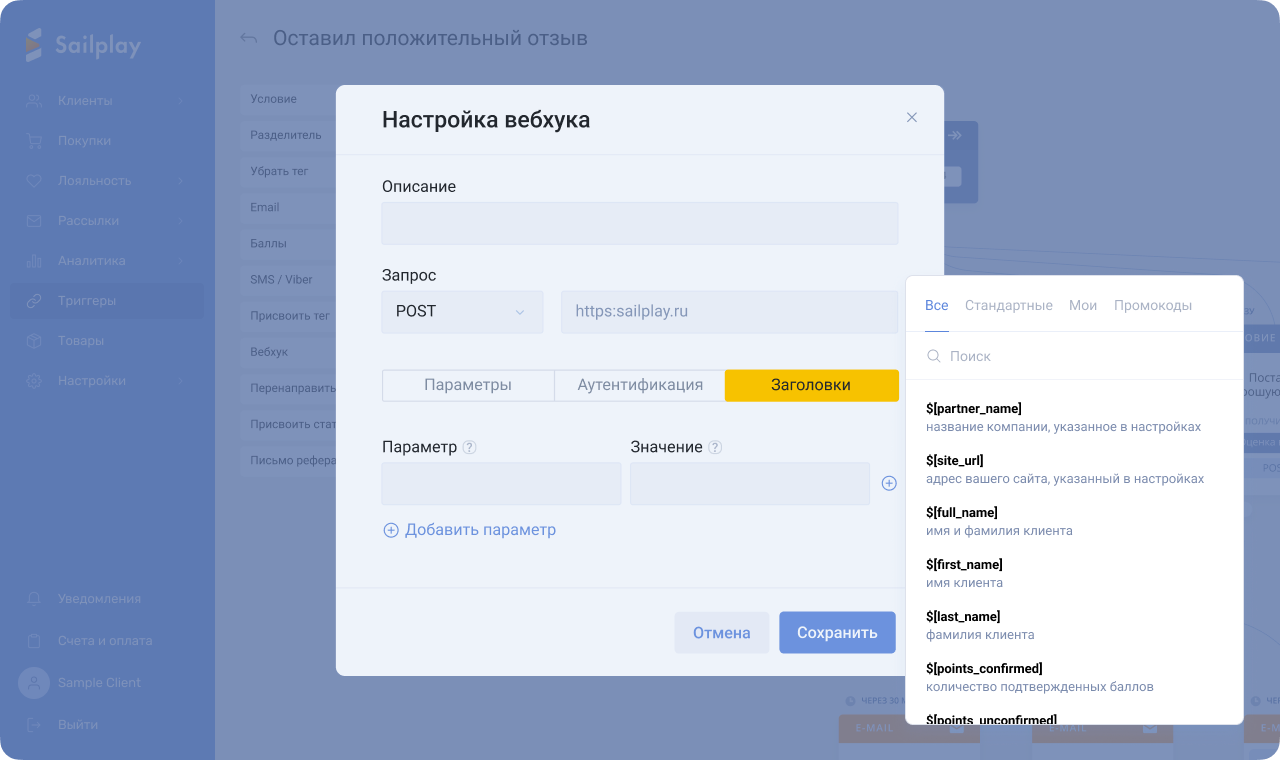Click the Триггеры link icon in sidebar
This screenshot has width=1280, height=760.
[34, 301]
